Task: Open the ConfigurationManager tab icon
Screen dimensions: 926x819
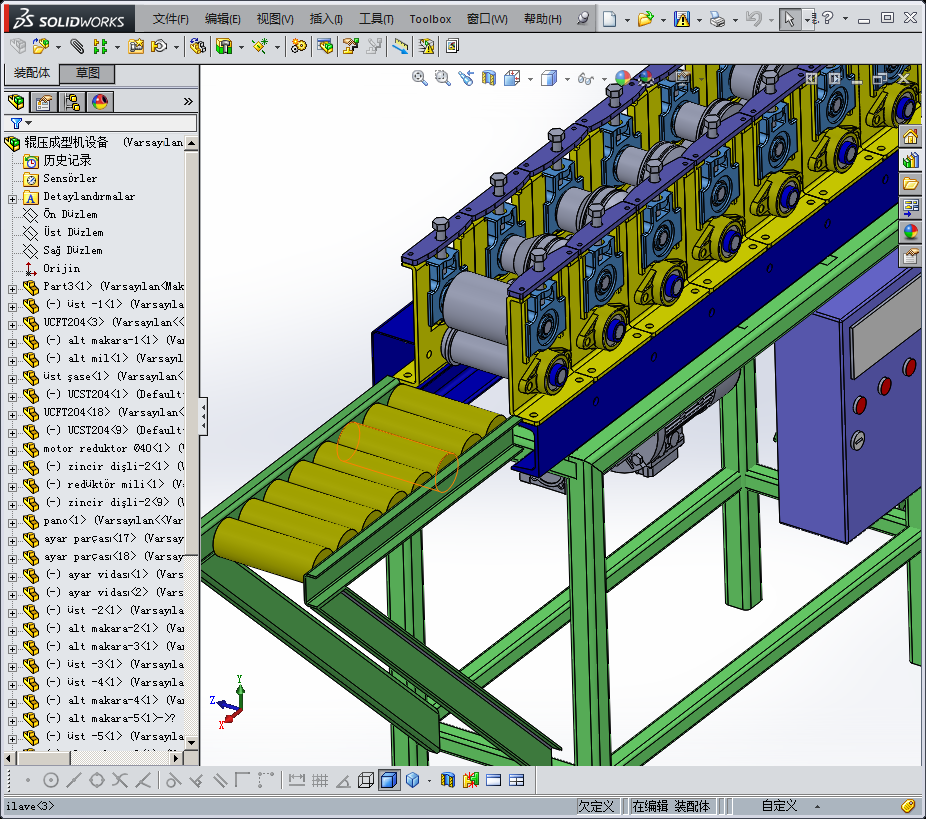Action: point(72,102)
